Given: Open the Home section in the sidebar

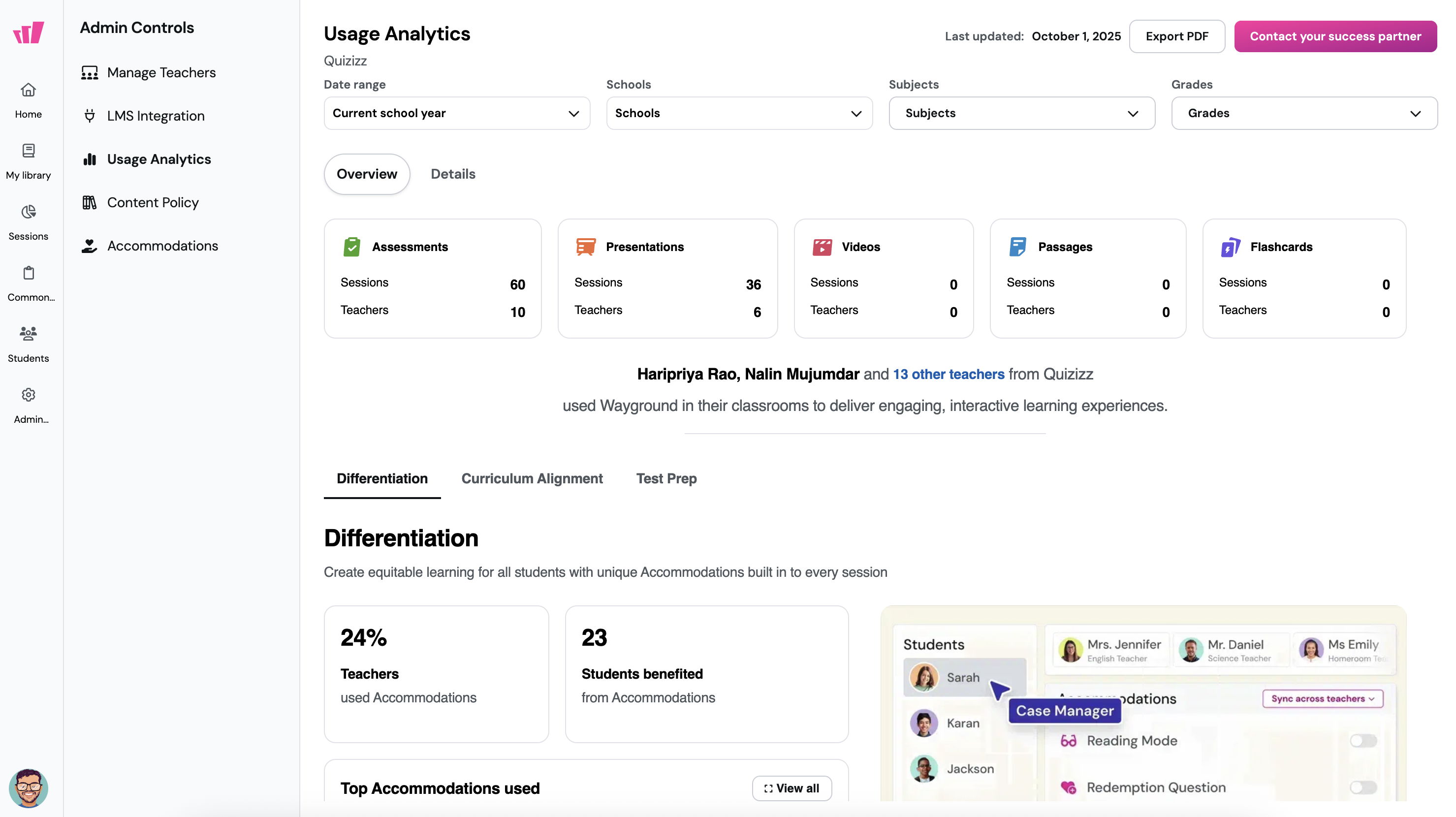Looking at the screenshot, I should click(x=28, y=99).
